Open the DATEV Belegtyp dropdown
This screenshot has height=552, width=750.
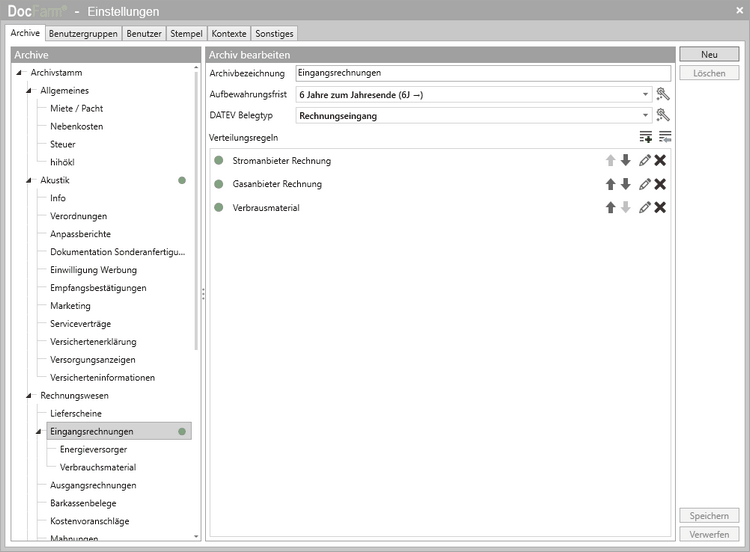(x=645, y=115)
